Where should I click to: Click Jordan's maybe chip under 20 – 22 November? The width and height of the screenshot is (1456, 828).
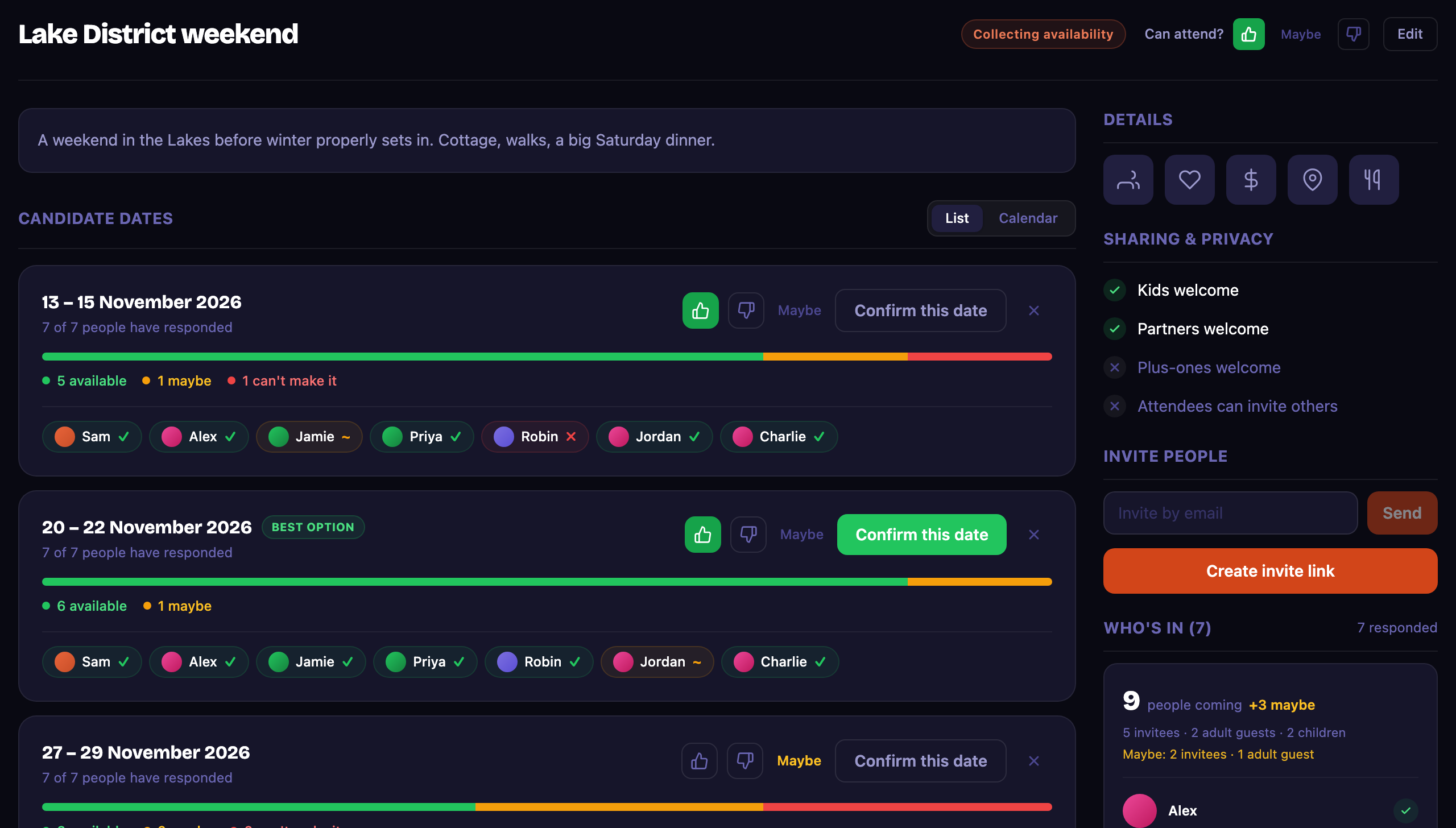pos(657,662)
